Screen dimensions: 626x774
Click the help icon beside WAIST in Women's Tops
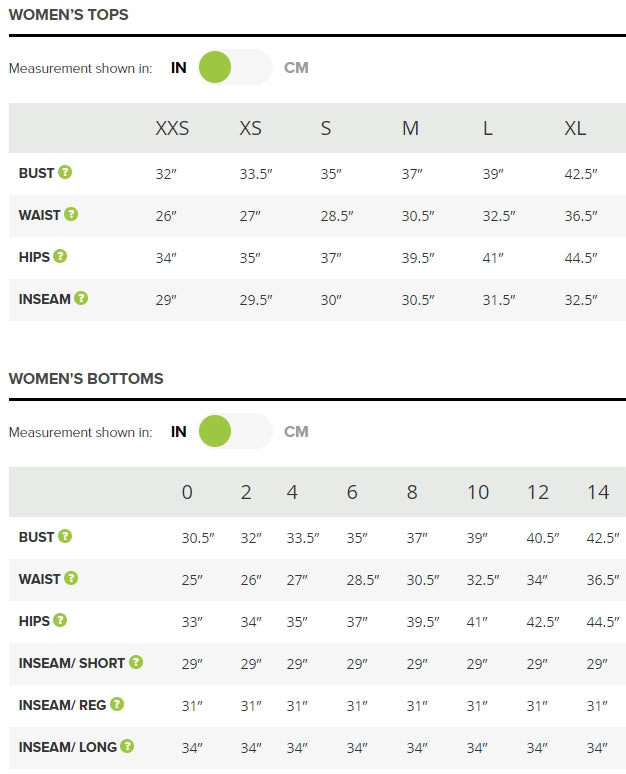tap(71, 214)
